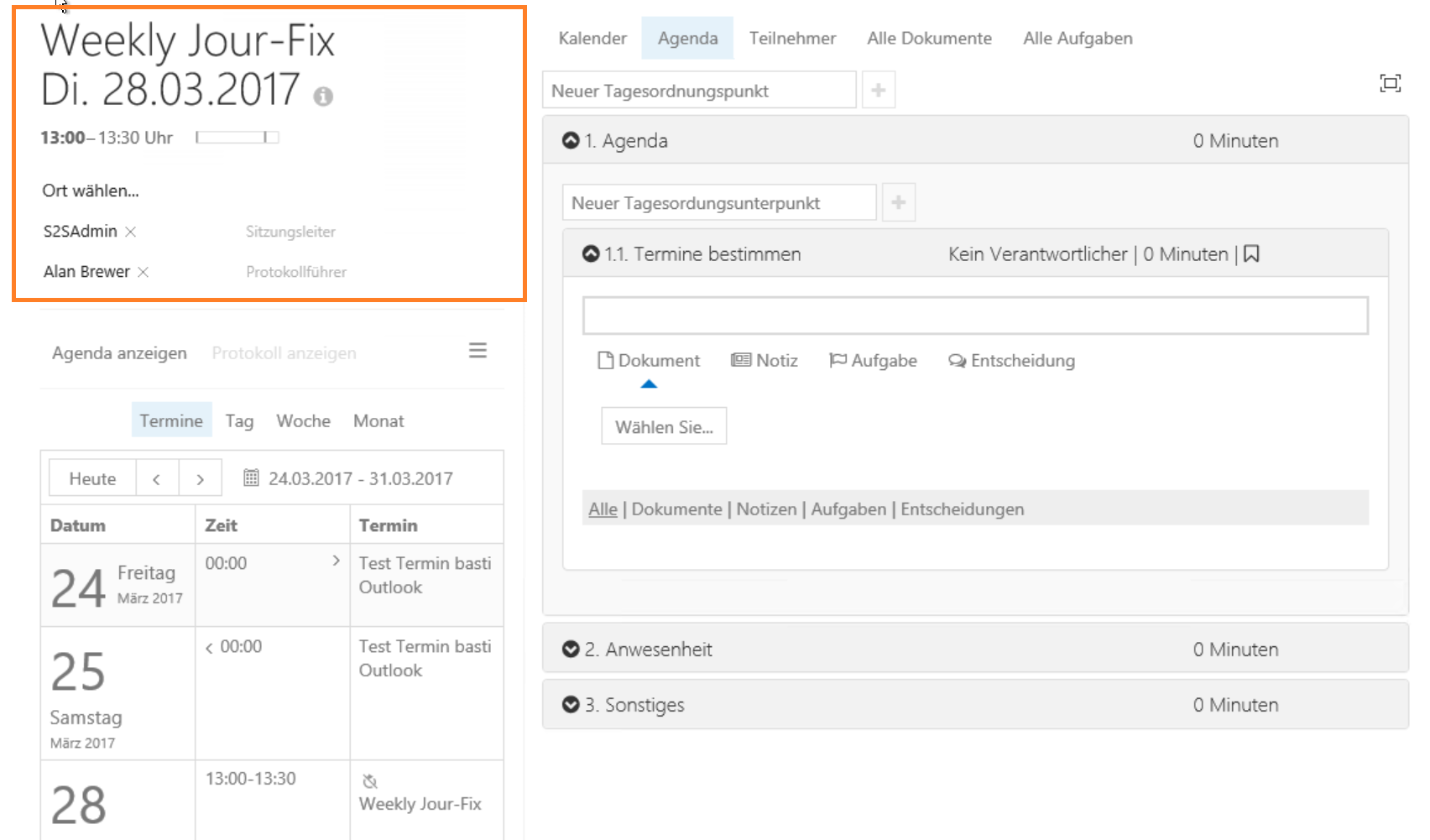
Task: Click the Sitzungsleiter role label
Action: pyautogui.click(x=290, y=232)
